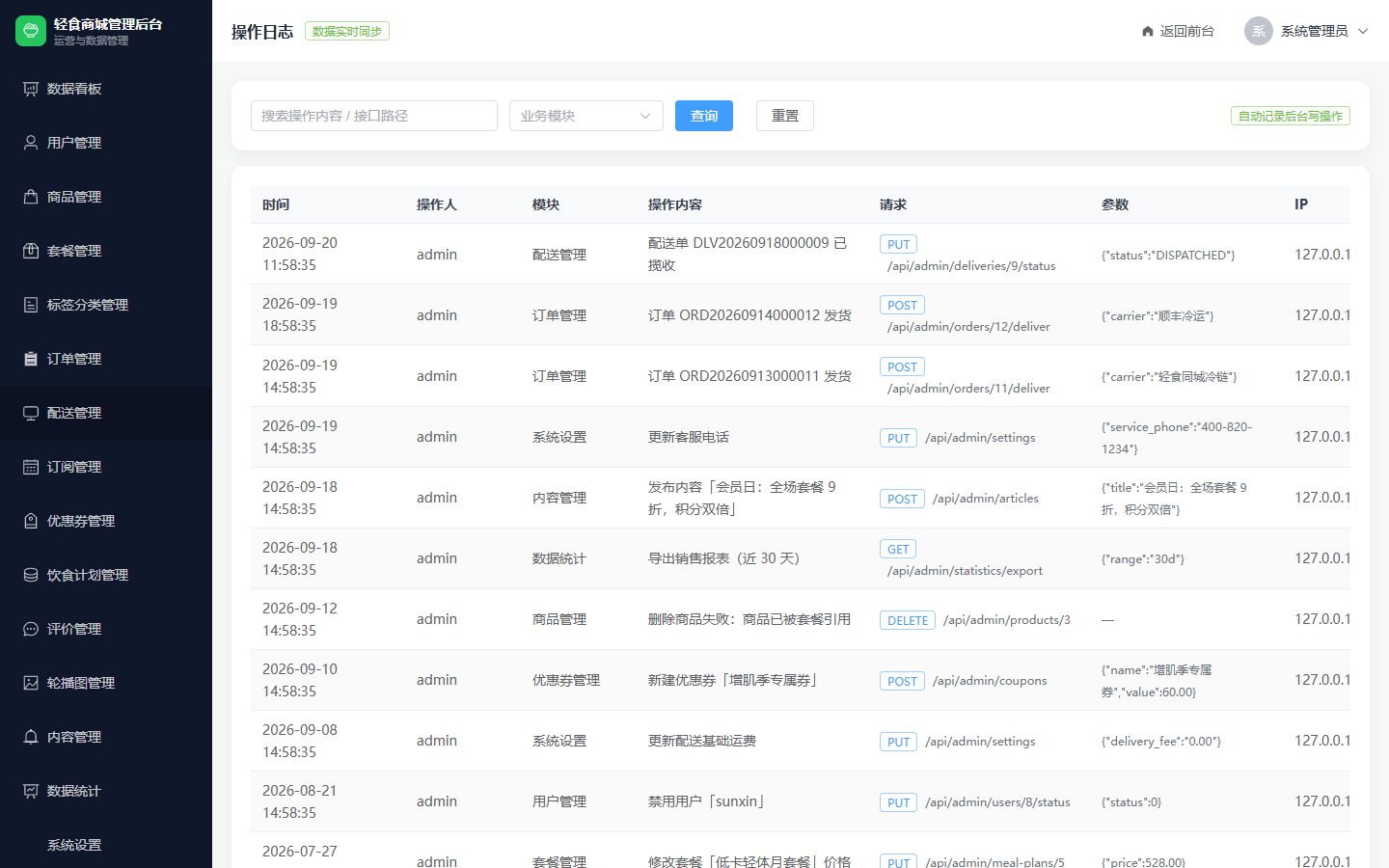Viewport: 1389px width, 868px height.
Task: Open 配送管理 in the sidebar menu
Action: [106, 413]
